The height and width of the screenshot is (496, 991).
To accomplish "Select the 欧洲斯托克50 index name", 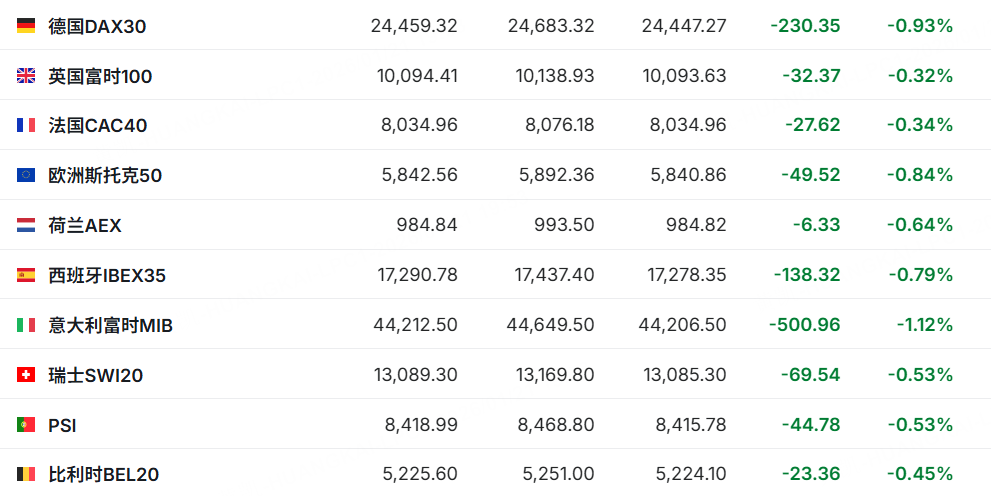I will point(105,175).
